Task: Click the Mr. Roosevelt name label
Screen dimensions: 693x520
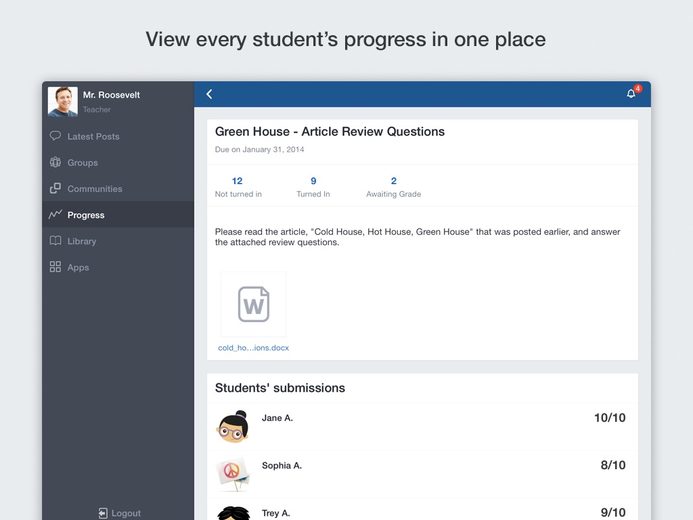Action: tap(111, 95)
